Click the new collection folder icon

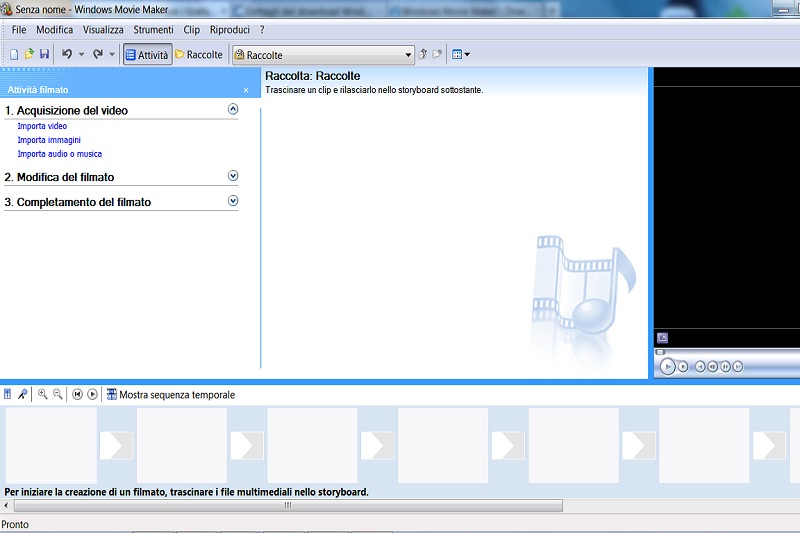(437, 54)
